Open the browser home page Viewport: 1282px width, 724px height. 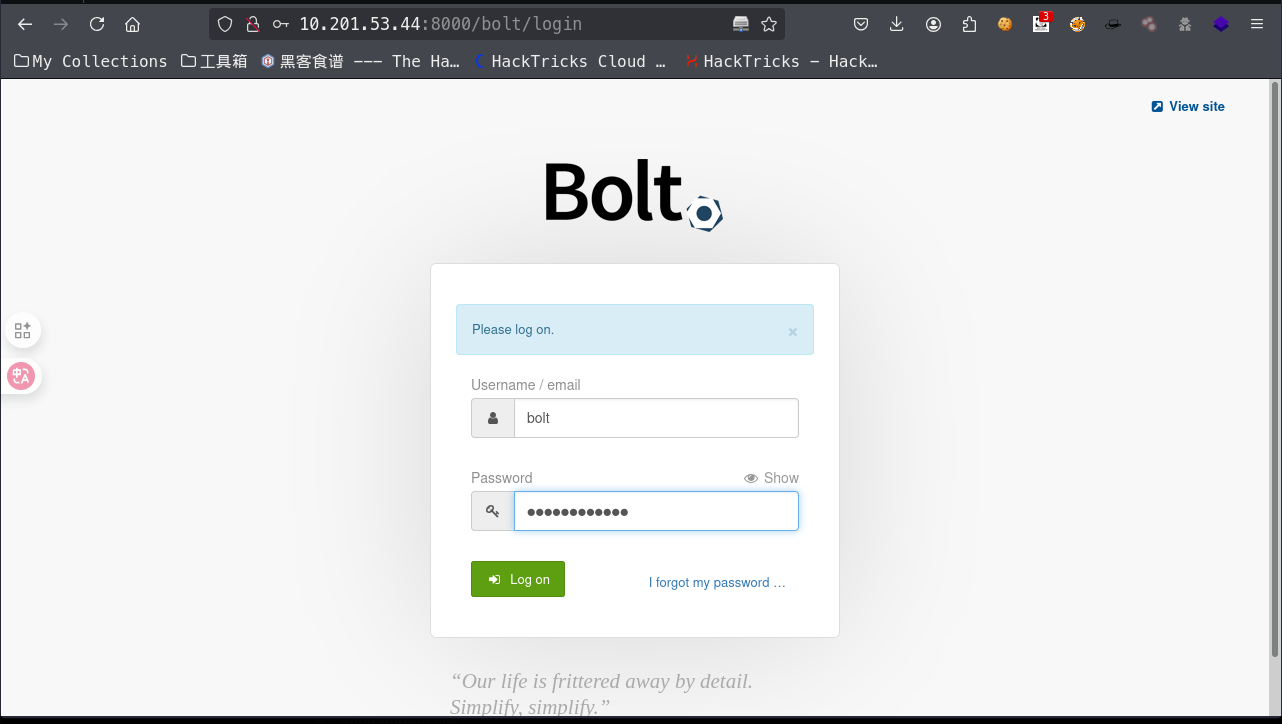coord(132,24)
